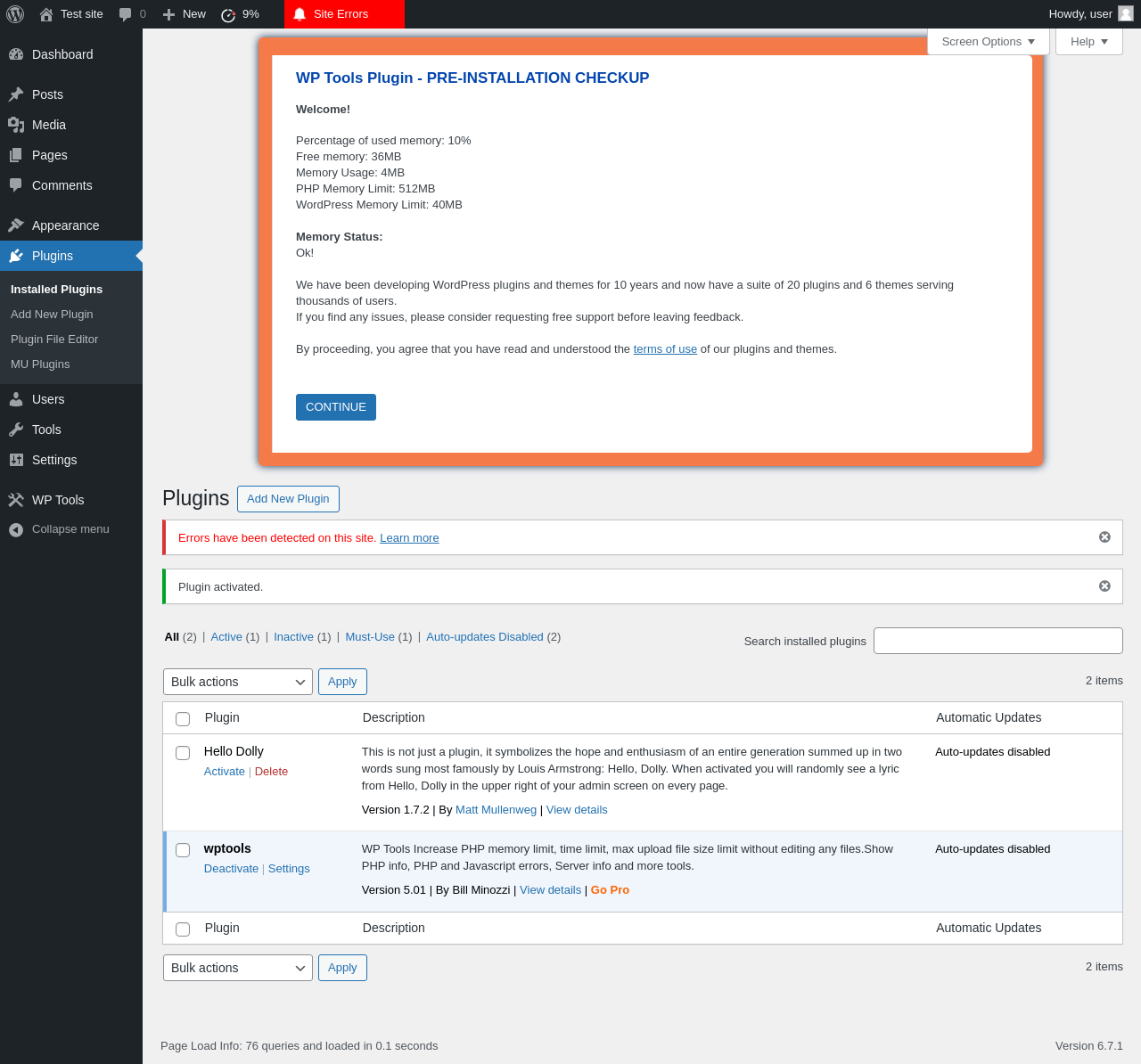View details for wptools
This screenshot has height=1064, width=1141.
[x=550, y=890]
